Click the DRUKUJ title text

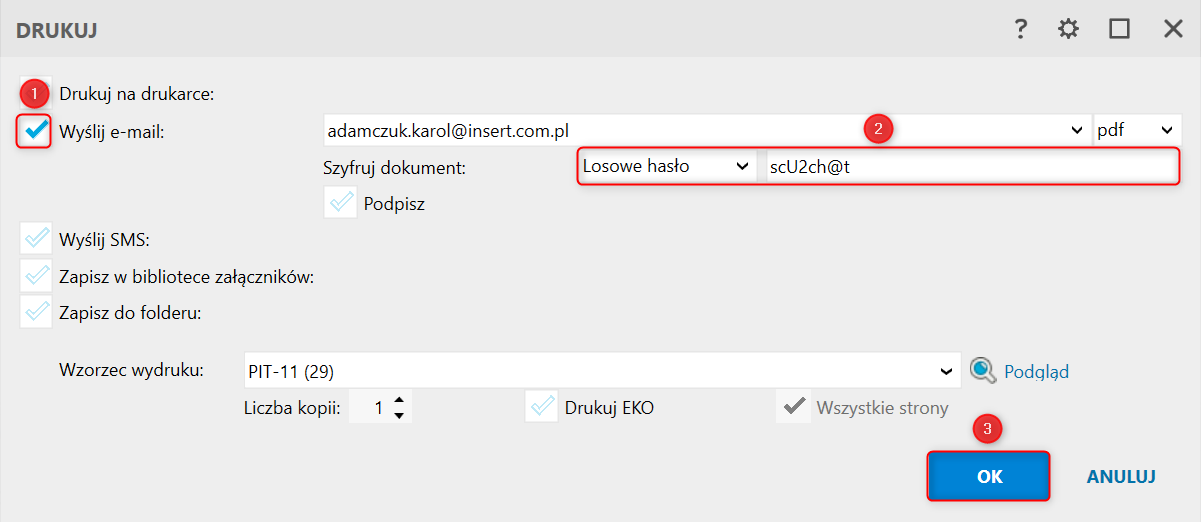(x=56, y=30)
